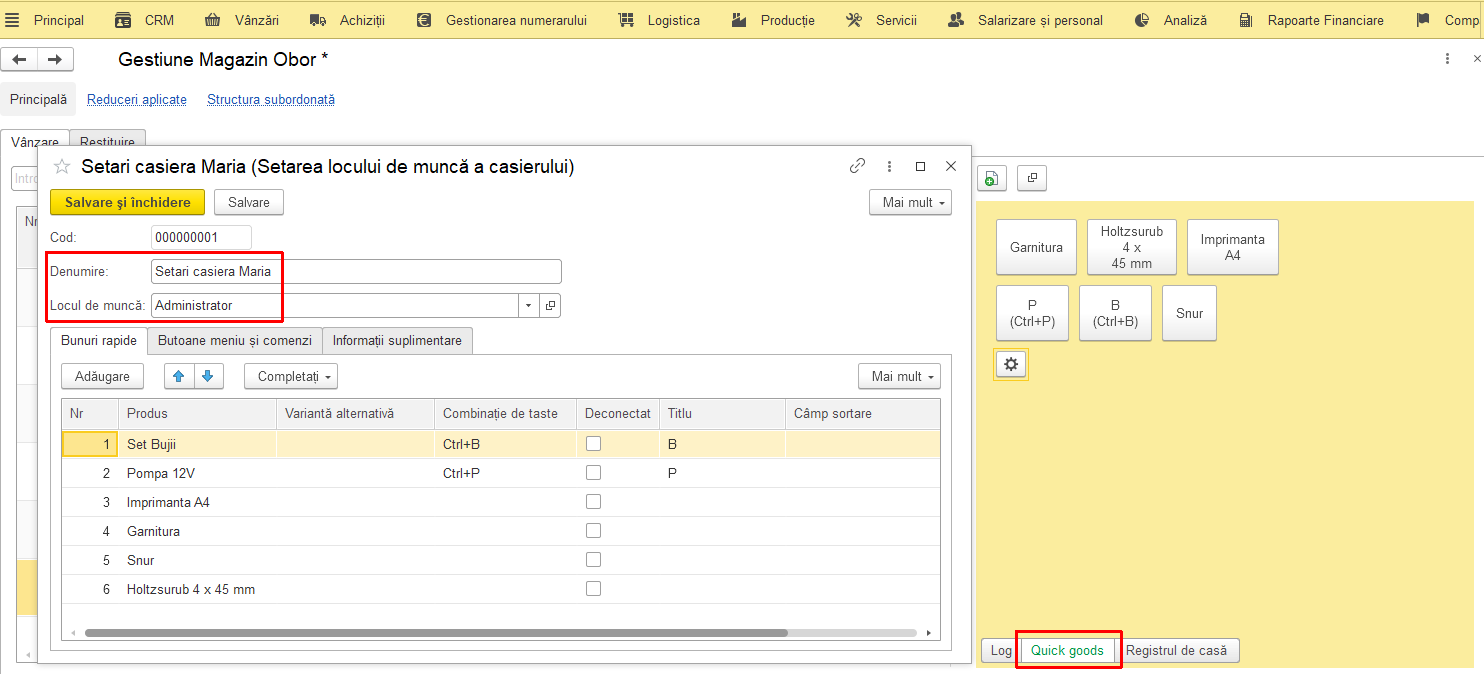Open the hamburger main menu icon
1484x674 pixels.
tap(12, 20)
